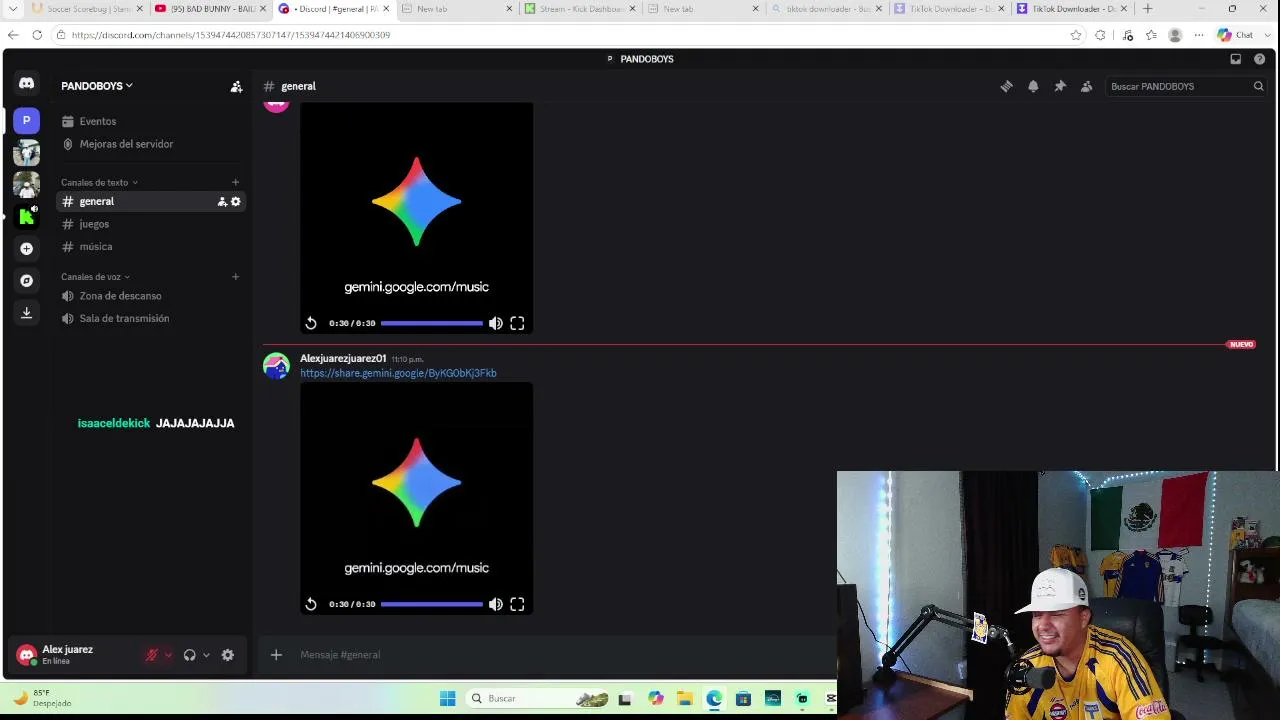This screenshot has width=1280, height=720.
Task: Click the download apps icon in server rail
Action: click(x=27, y=313)
